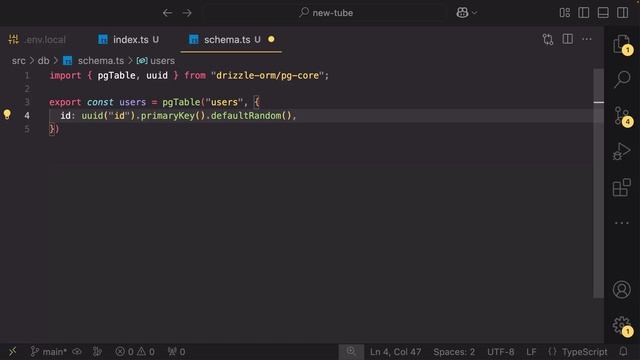Switch the main git branch
This screenshot has height=360, width=640.
[x=49, y=351]
